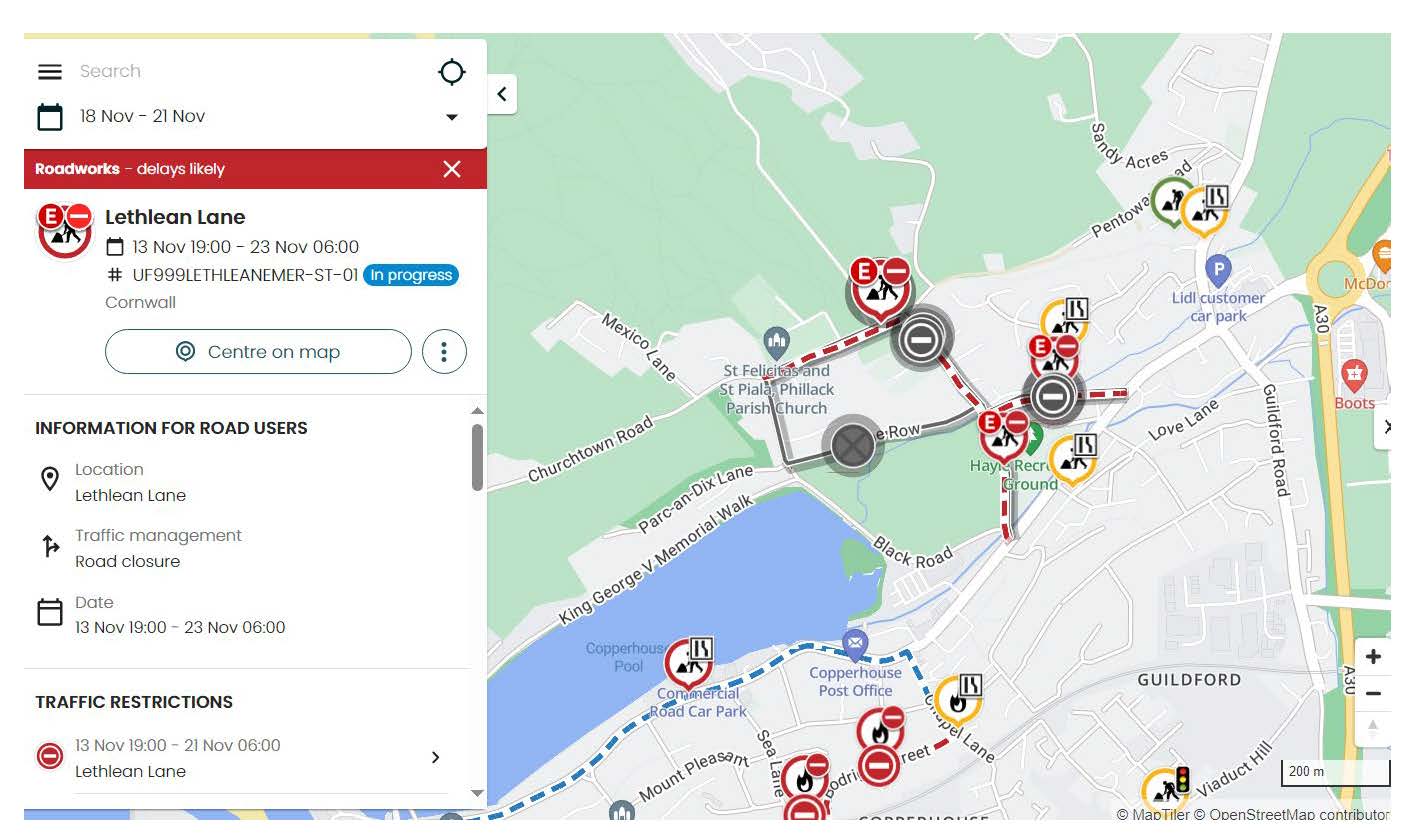Click the OpenStreetMap contributors attribution link
Image resolution: width=1418 pixels, height=837 pixels.
click(1298, 814)
